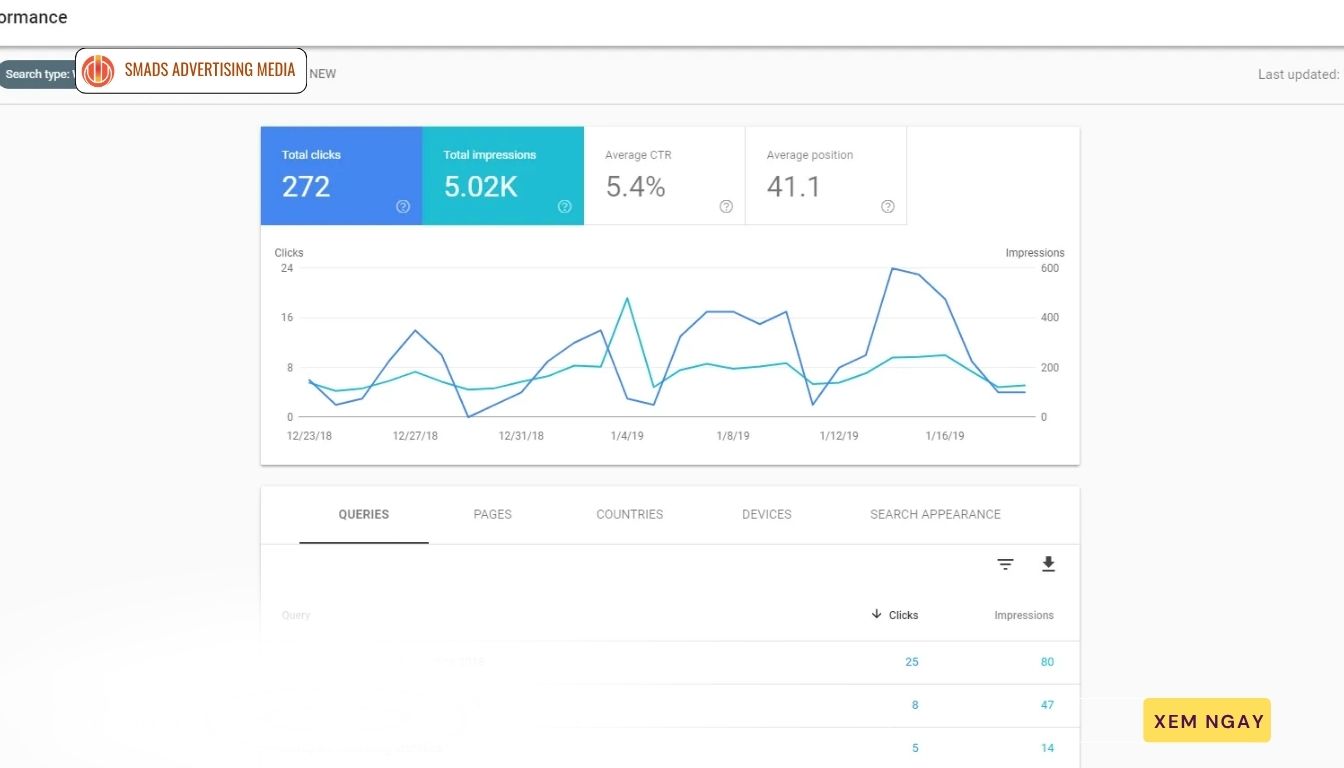Open help icon on Average CTR card

(x=726, y=206)
